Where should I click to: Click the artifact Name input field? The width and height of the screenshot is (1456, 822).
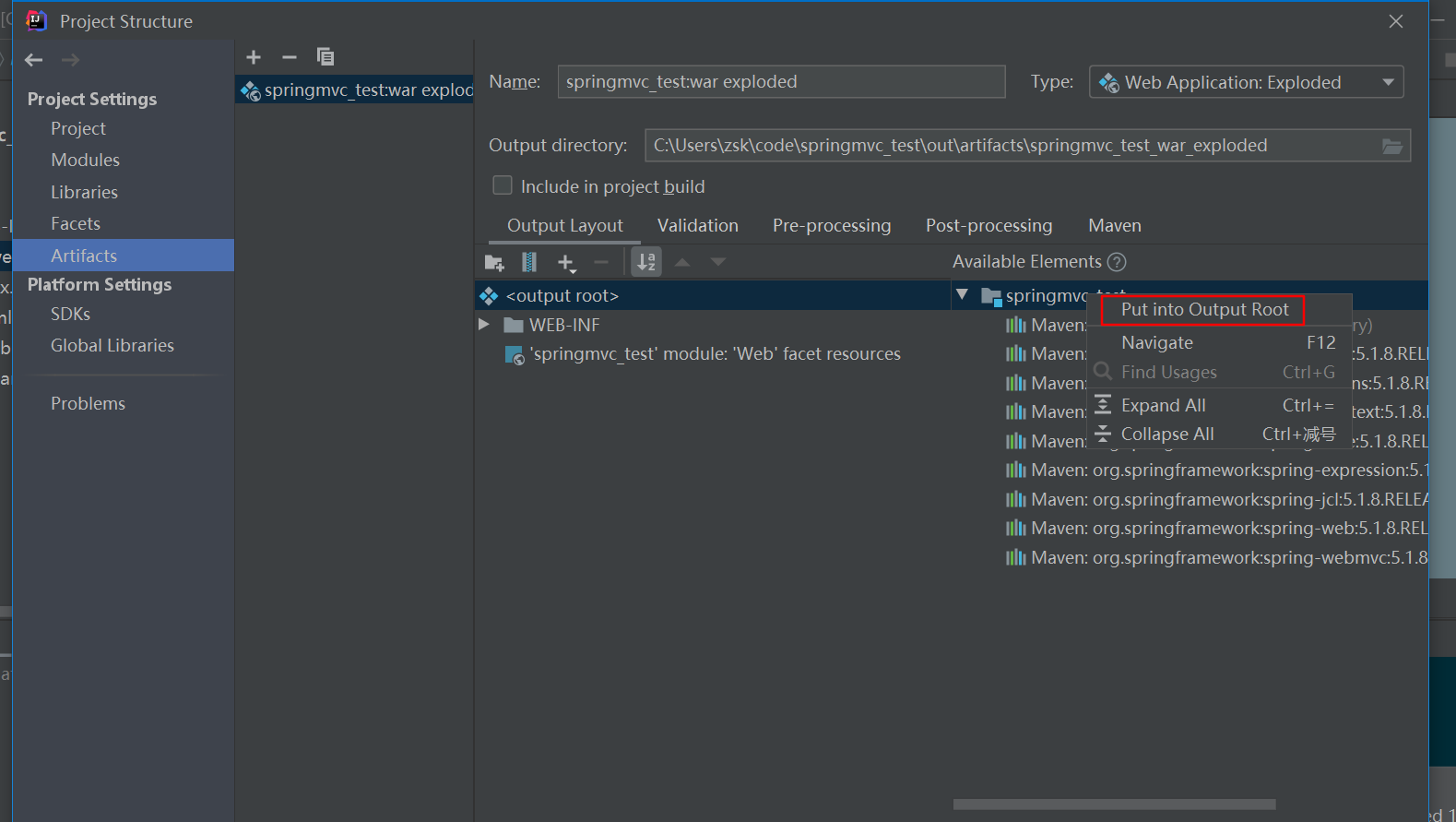(781, 82)
